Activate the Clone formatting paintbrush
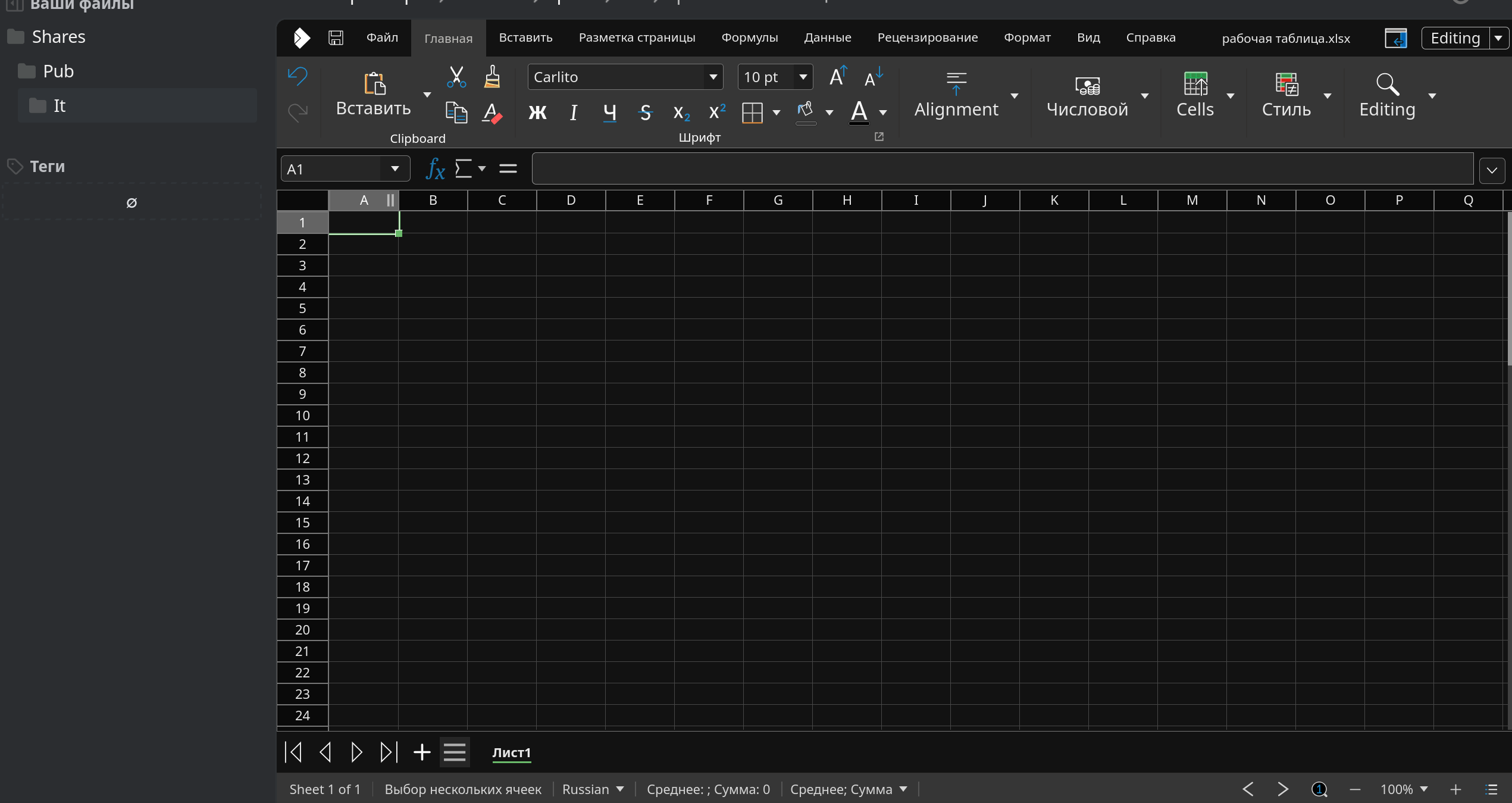 click(492, 77)
